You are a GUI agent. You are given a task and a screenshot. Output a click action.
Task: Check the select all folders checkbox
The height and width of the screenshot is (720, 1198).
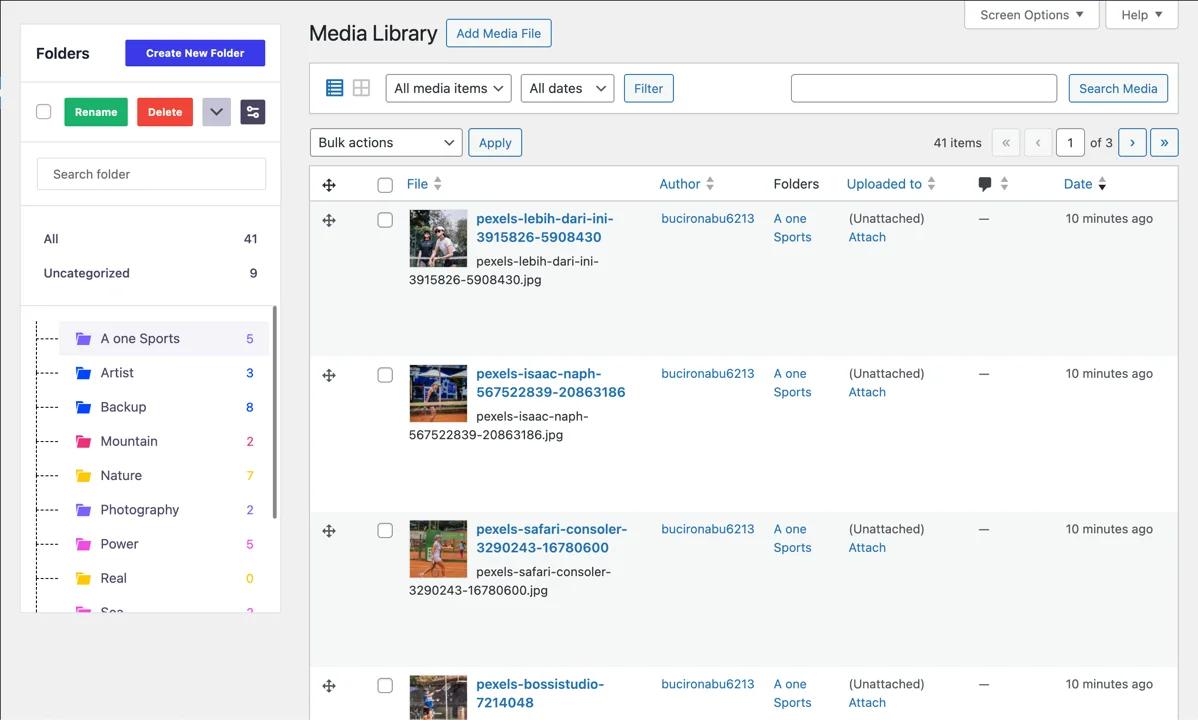pyautogui.click(x=44, y=112)
